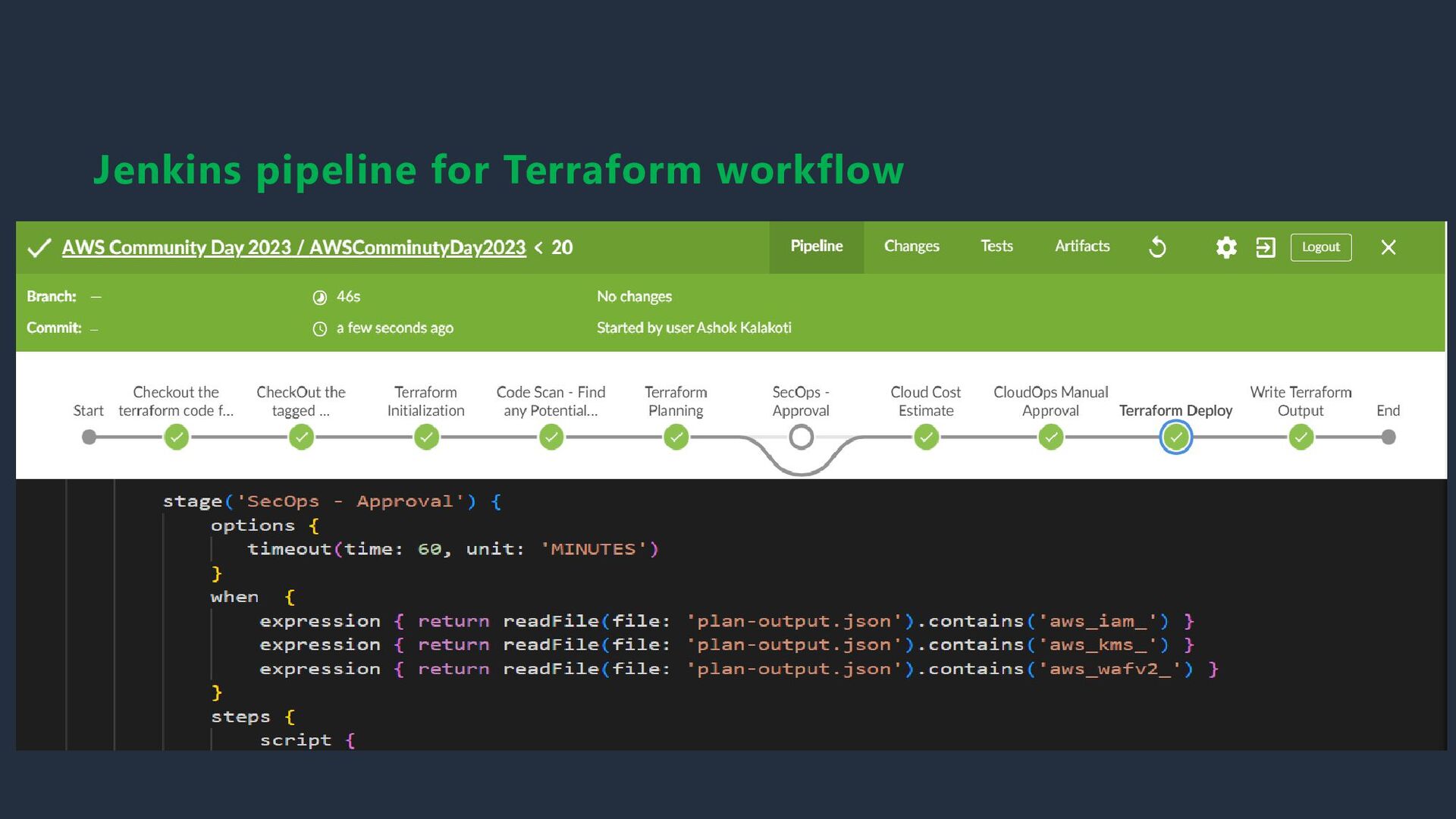
Task: Select the skipped SecOps Approval stage node
Action: (x=801, y=438)
